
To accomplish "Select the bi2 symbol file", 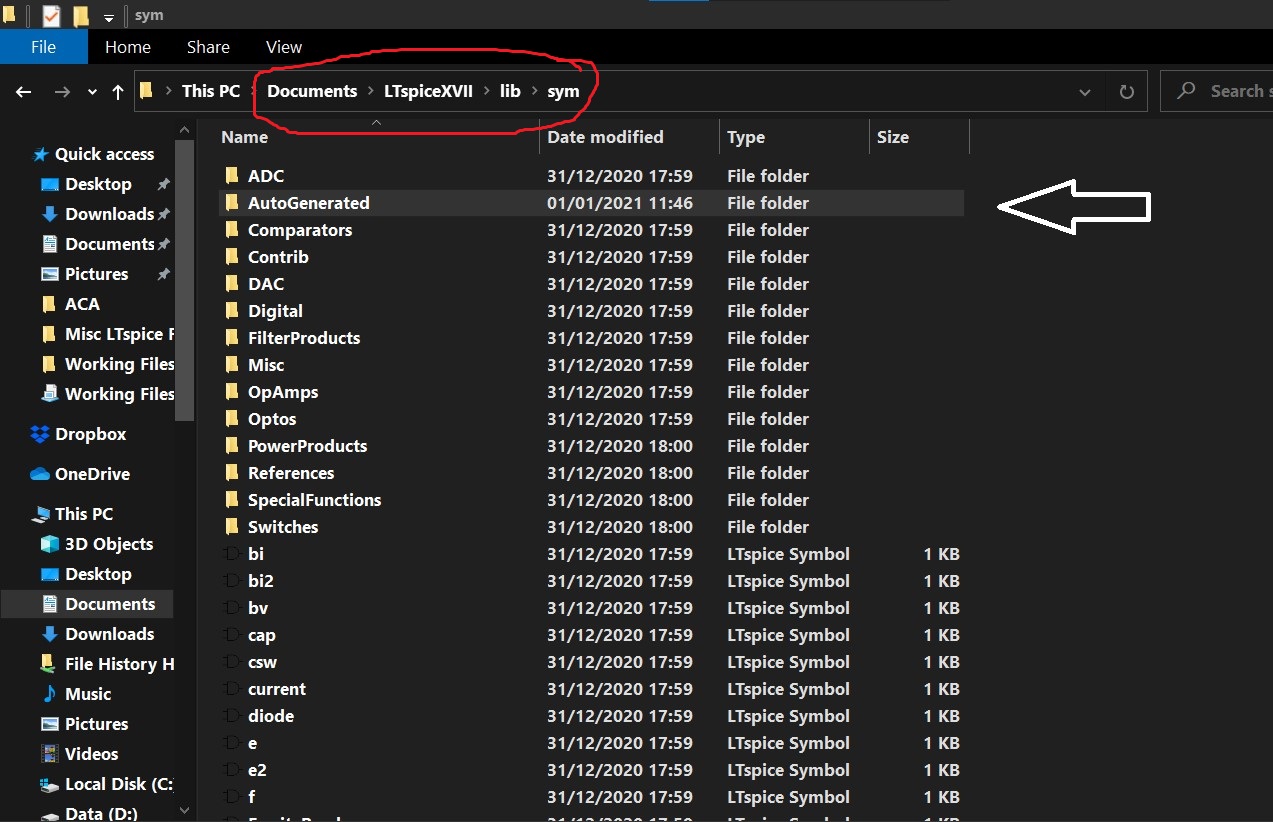I will coord(590,581).
